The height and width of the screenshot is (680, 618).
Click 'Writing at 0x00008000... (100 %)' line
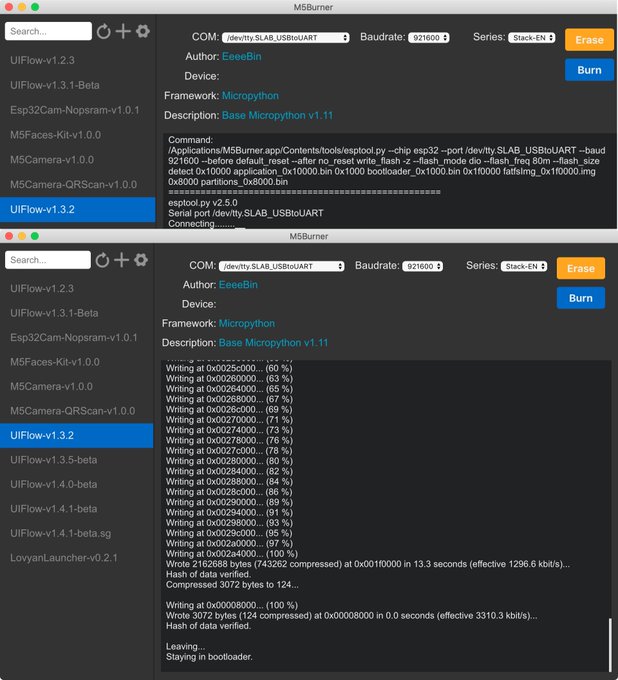tap(232, 605)
